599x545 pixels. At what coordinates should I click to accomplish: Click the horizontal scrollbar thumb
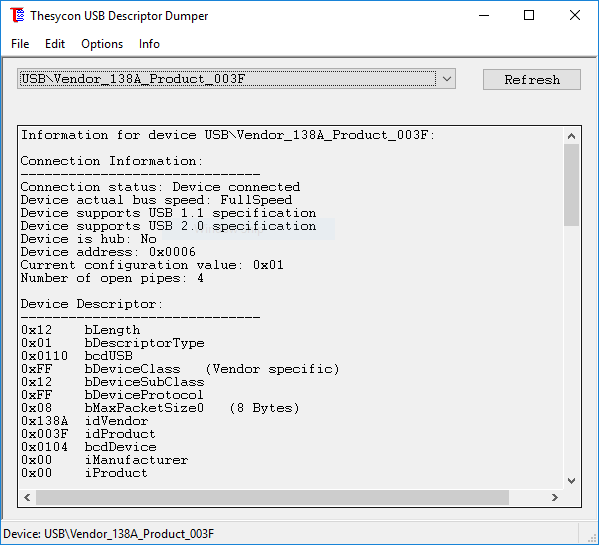pyautogui.click(x=272, y=497)
